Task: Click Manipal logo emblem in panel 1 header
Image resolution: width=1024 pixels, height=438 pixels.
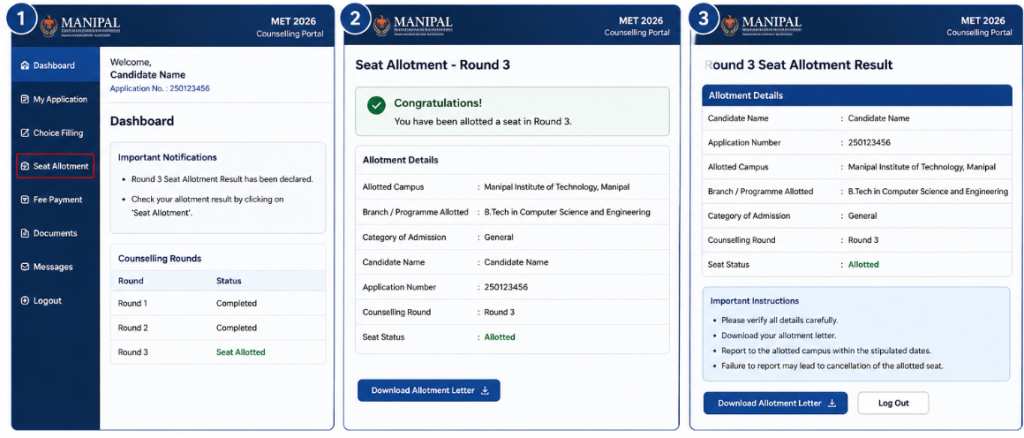Action: click(49, 26)
